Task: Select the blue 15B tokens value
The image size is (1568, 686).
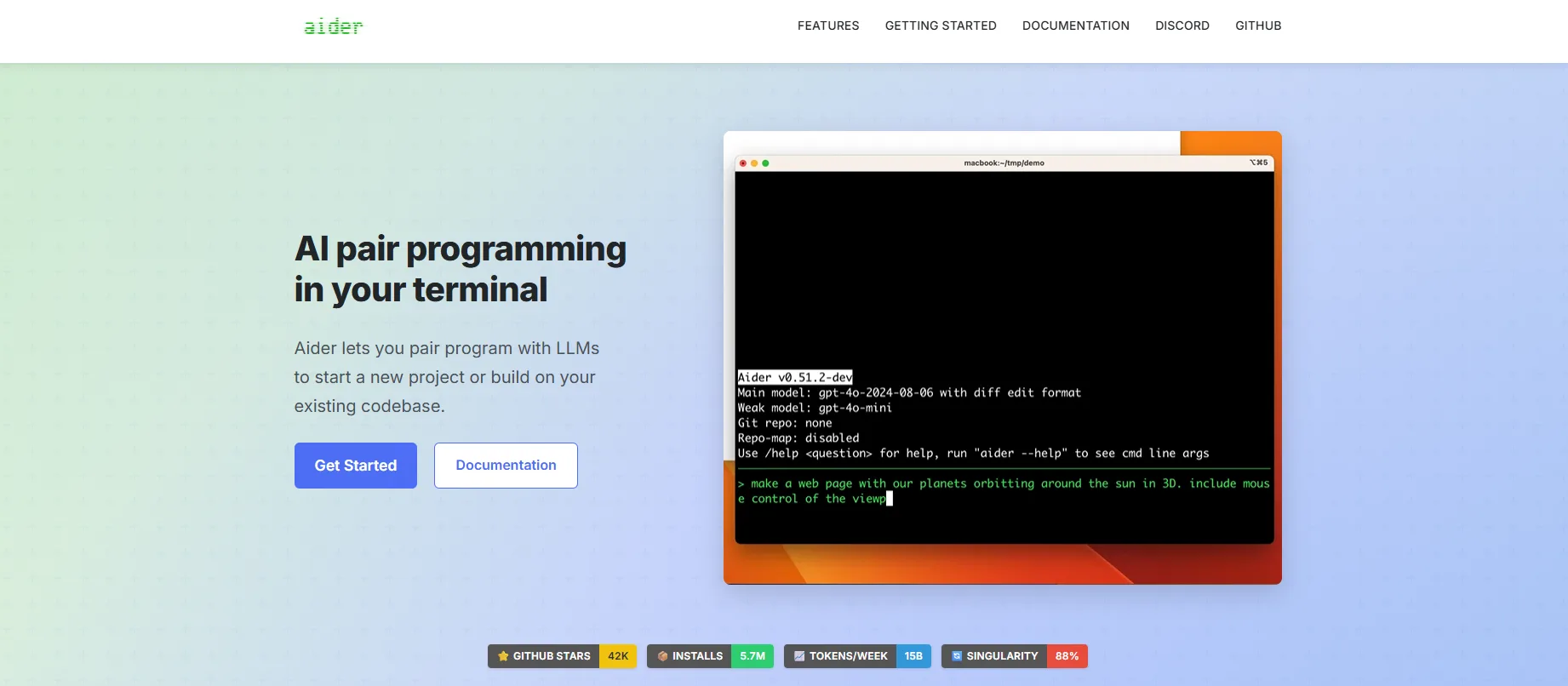Action: click(x=913, y=656)
